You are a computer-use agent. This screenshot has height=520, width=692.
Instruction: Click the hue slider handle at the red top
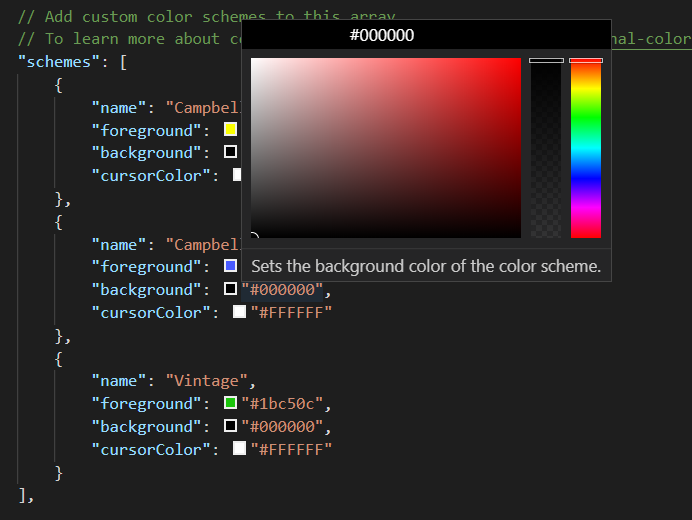tap(586, 60)
